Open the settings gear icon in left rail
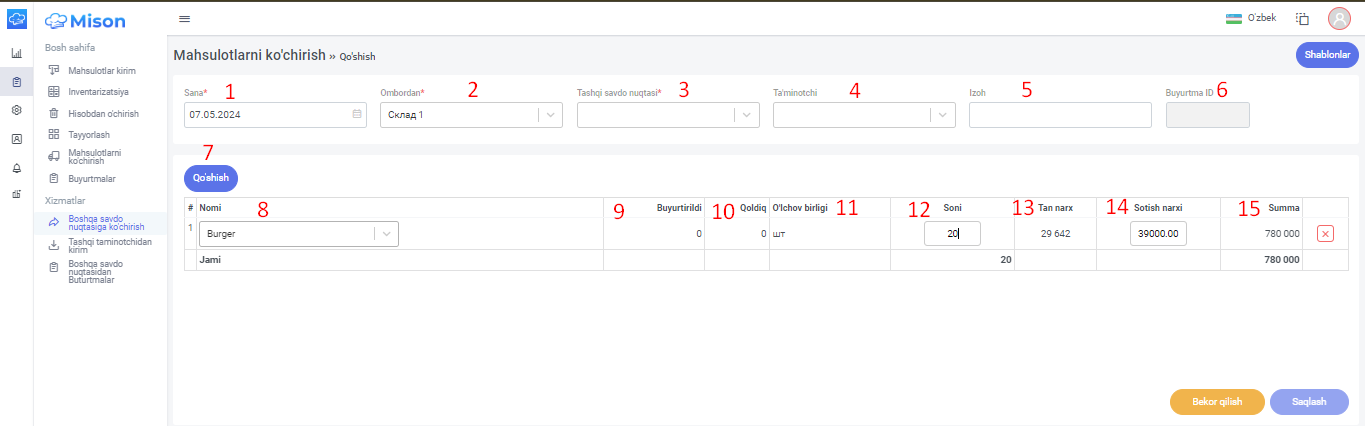The image size is (1365, 426). tap(16, 110)
